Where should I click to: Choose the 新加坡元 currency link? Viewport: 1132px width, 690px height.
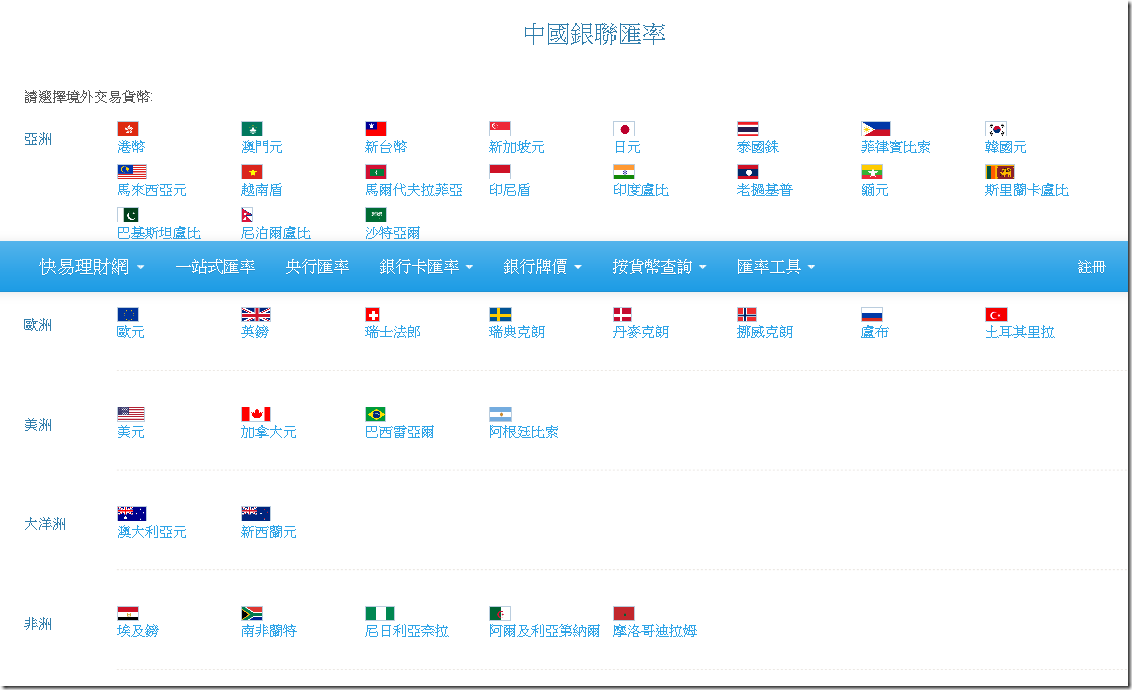point(517,147)
